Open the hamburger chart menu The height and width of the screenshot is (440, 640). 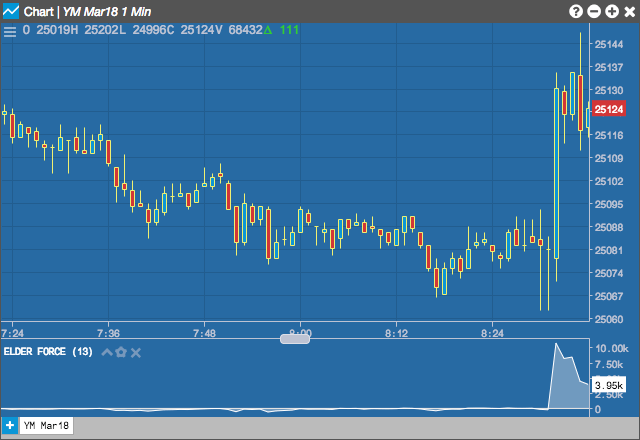pos(10,31)
